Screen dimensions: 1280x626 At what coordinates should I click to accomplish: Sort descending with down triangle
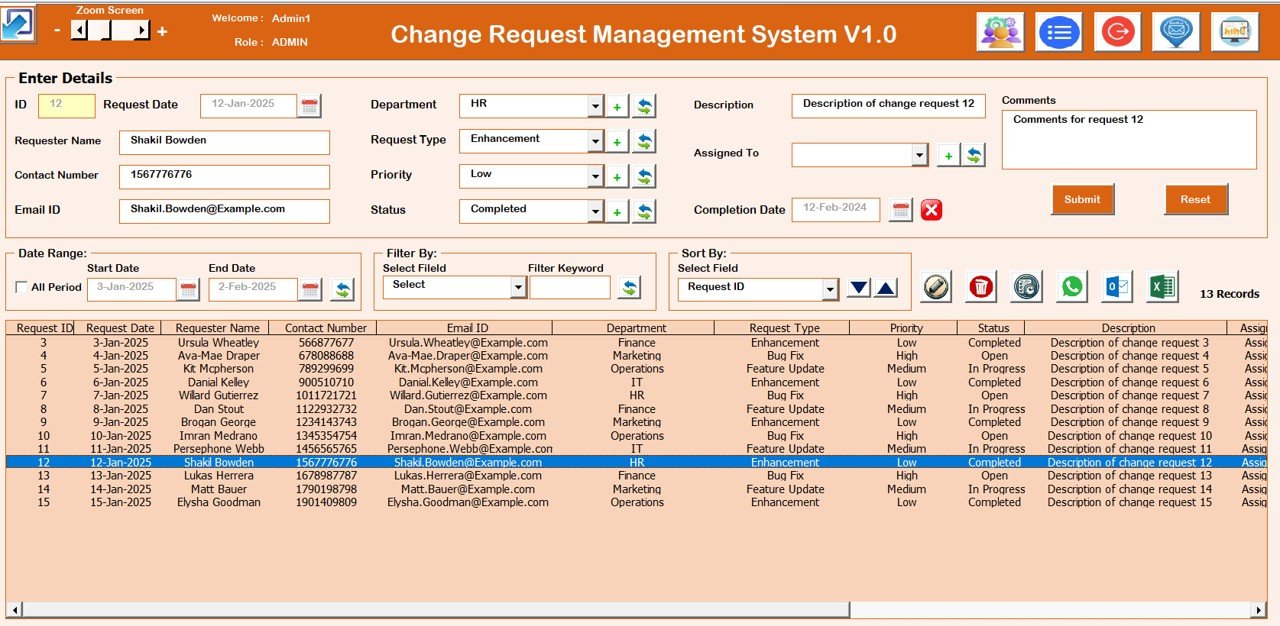858,289
